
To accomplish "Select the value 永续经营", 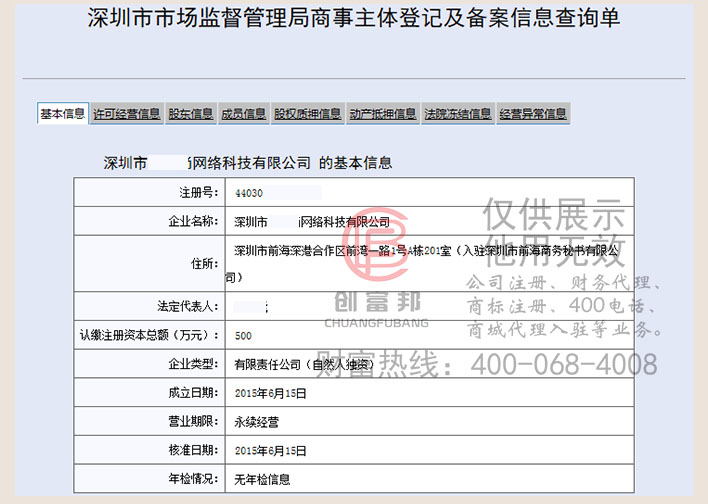I will pyautogui.click(x=256, y=422).
